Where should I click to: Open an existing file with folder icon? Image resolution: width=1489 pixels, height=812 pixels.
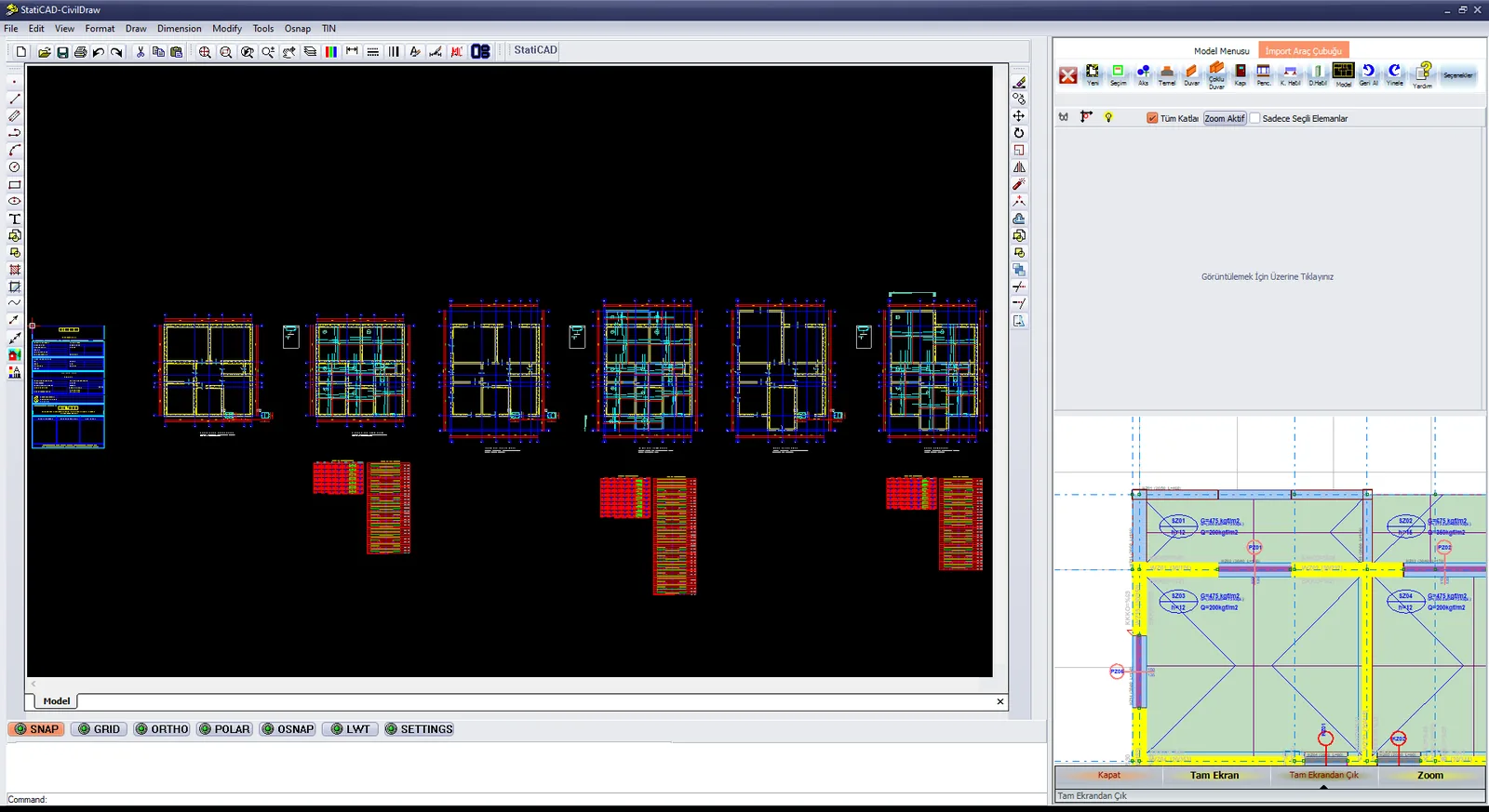44,52
